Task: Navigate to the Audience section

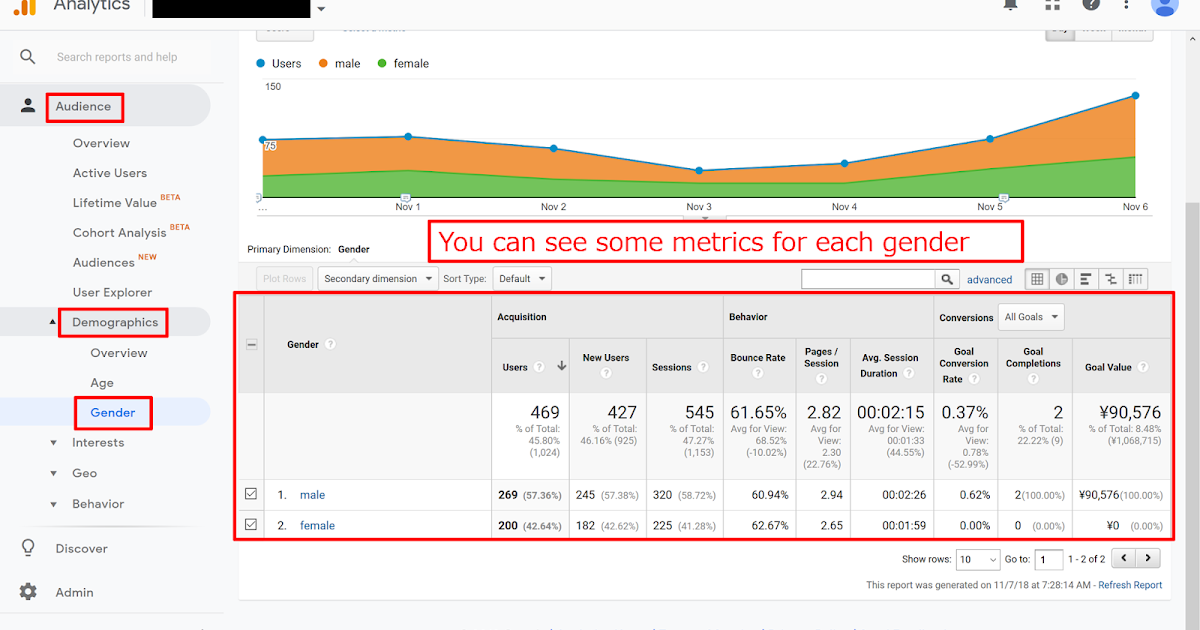Action: click(84, 106)
